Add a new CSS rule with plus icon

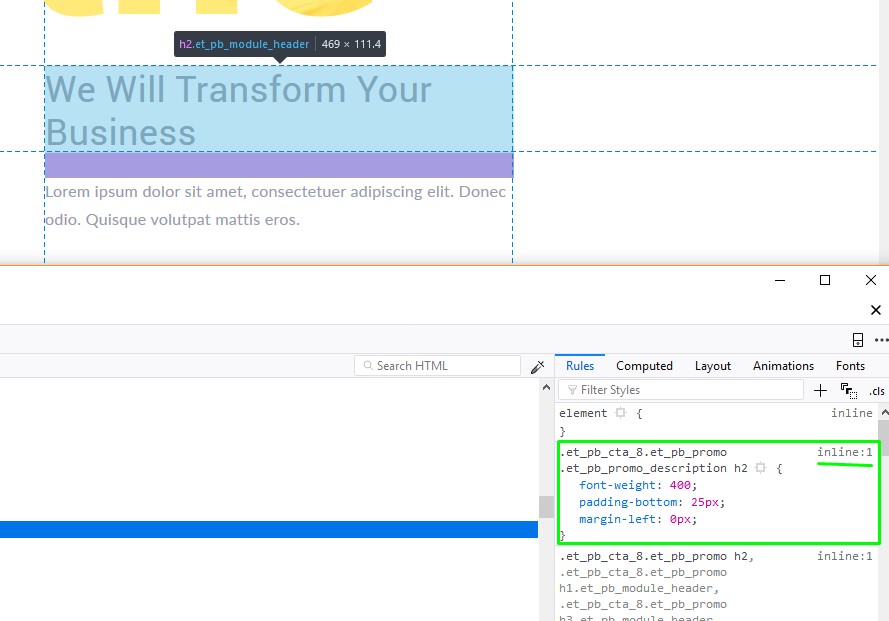point(820,391)
